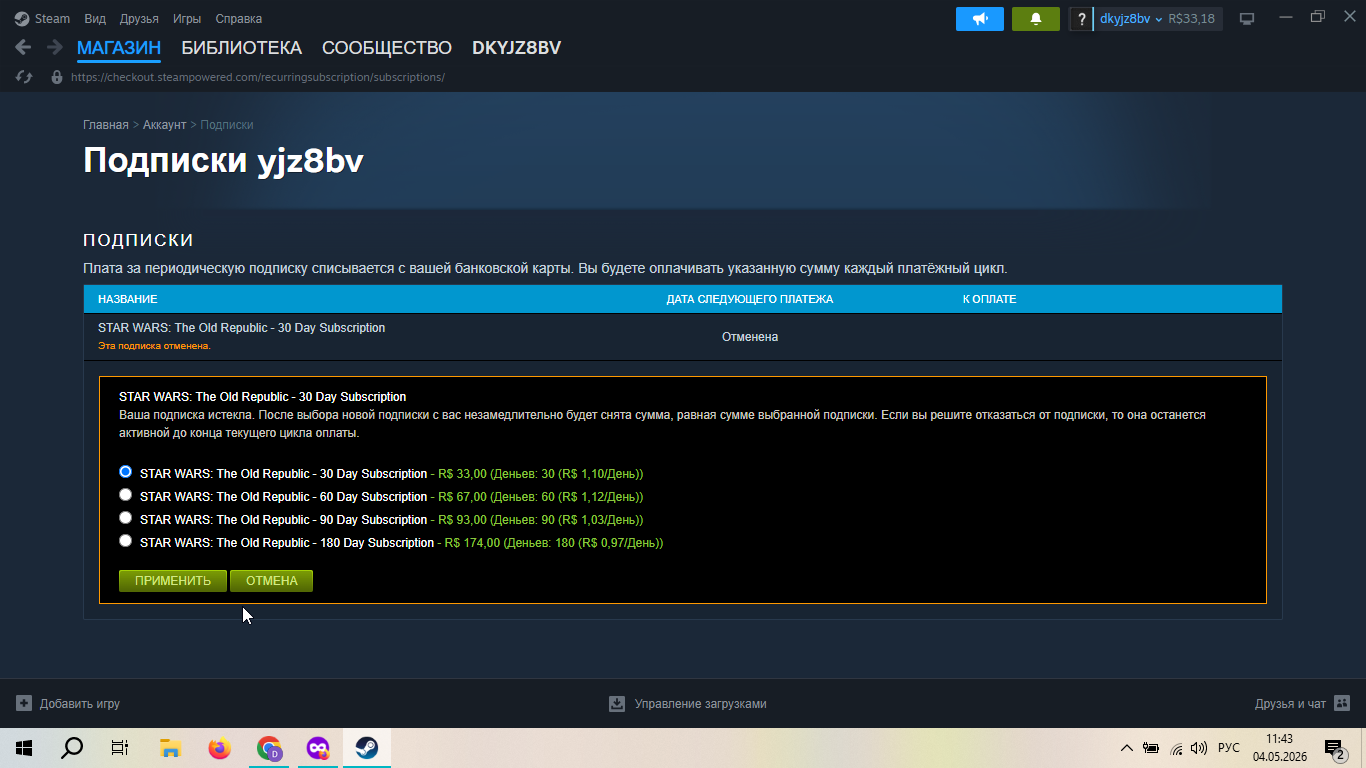Open the Steam menu
Image resolution: width=1366 pixels, height=768 pixels.
[43, 19]
